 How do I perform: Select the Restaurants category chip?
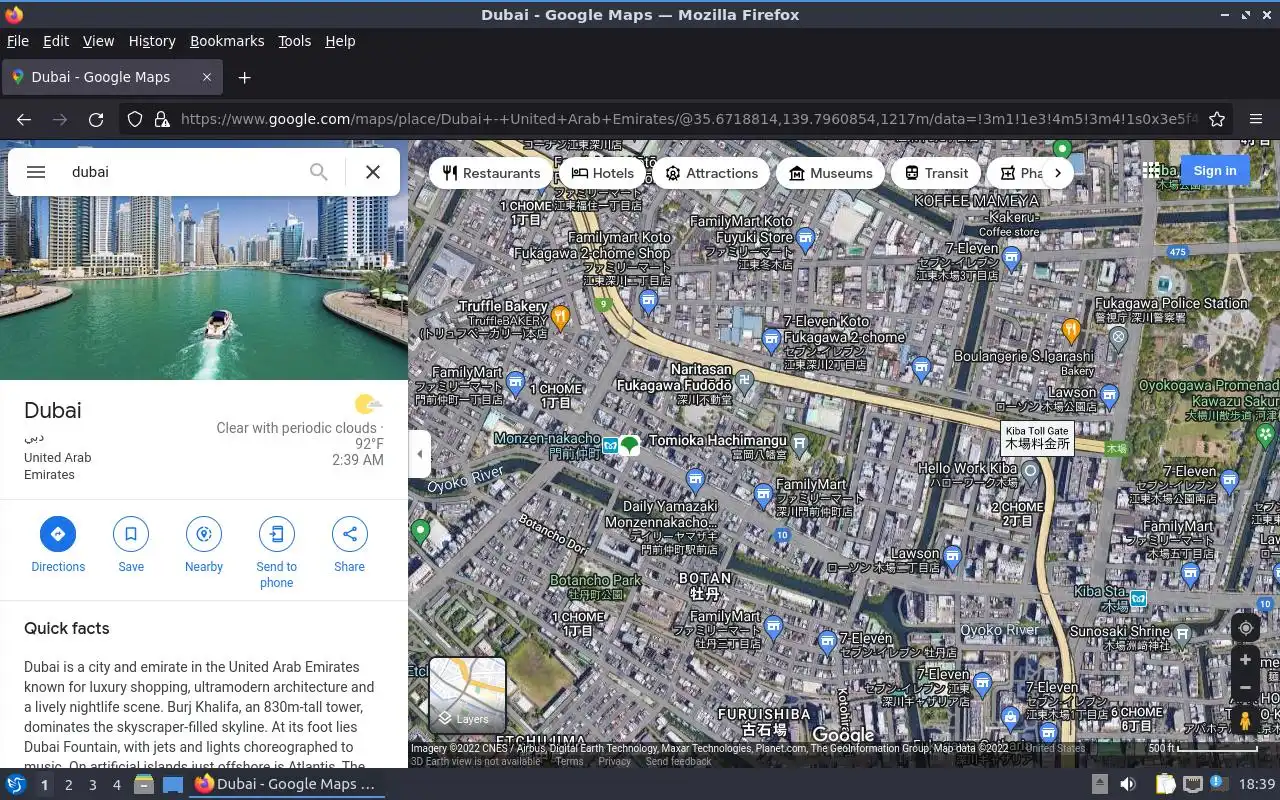(x=491, y=173)
